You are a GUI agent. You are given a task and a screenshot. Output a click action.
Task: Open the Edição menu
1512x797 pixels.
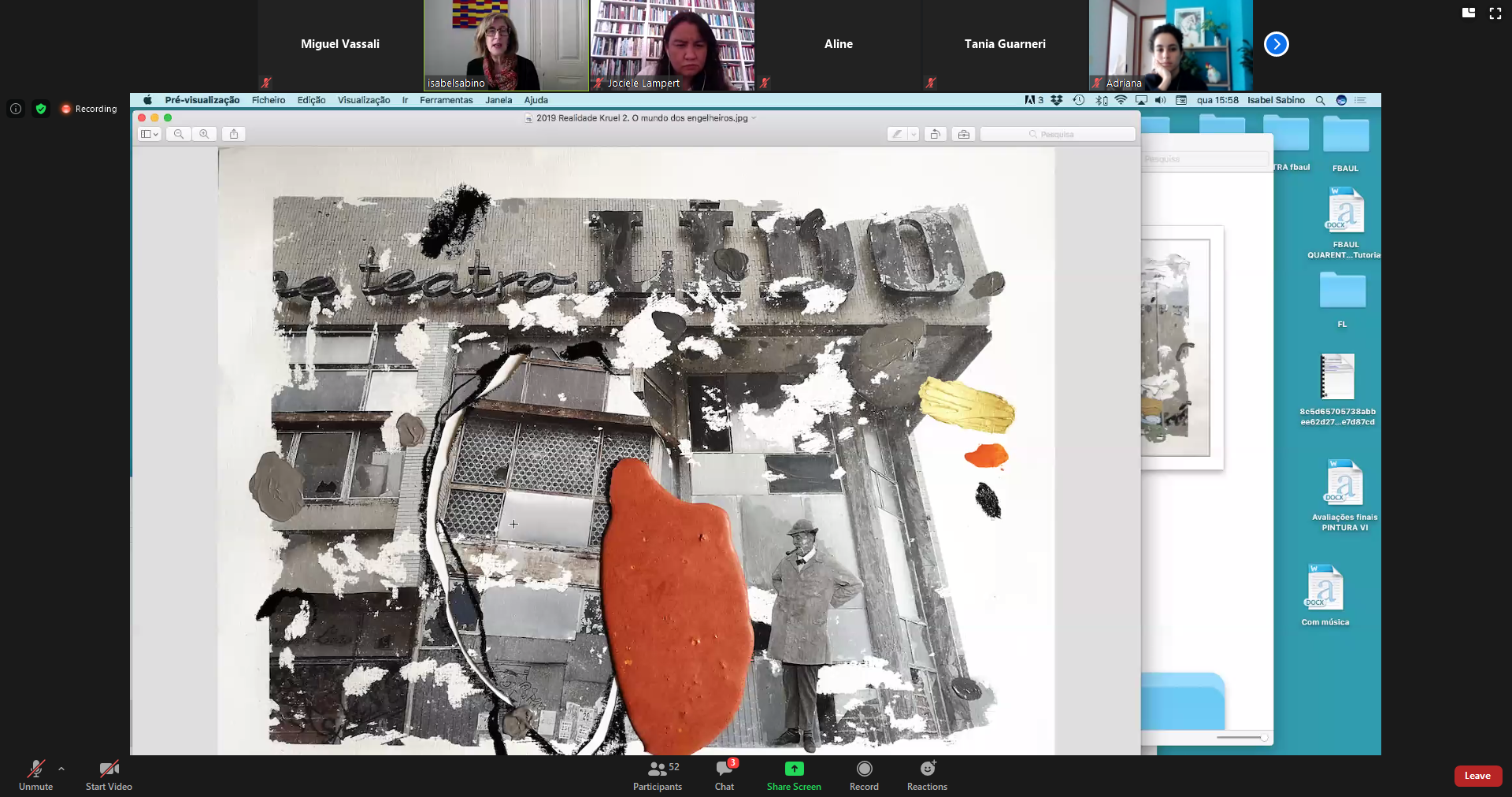tap(311, 100)
